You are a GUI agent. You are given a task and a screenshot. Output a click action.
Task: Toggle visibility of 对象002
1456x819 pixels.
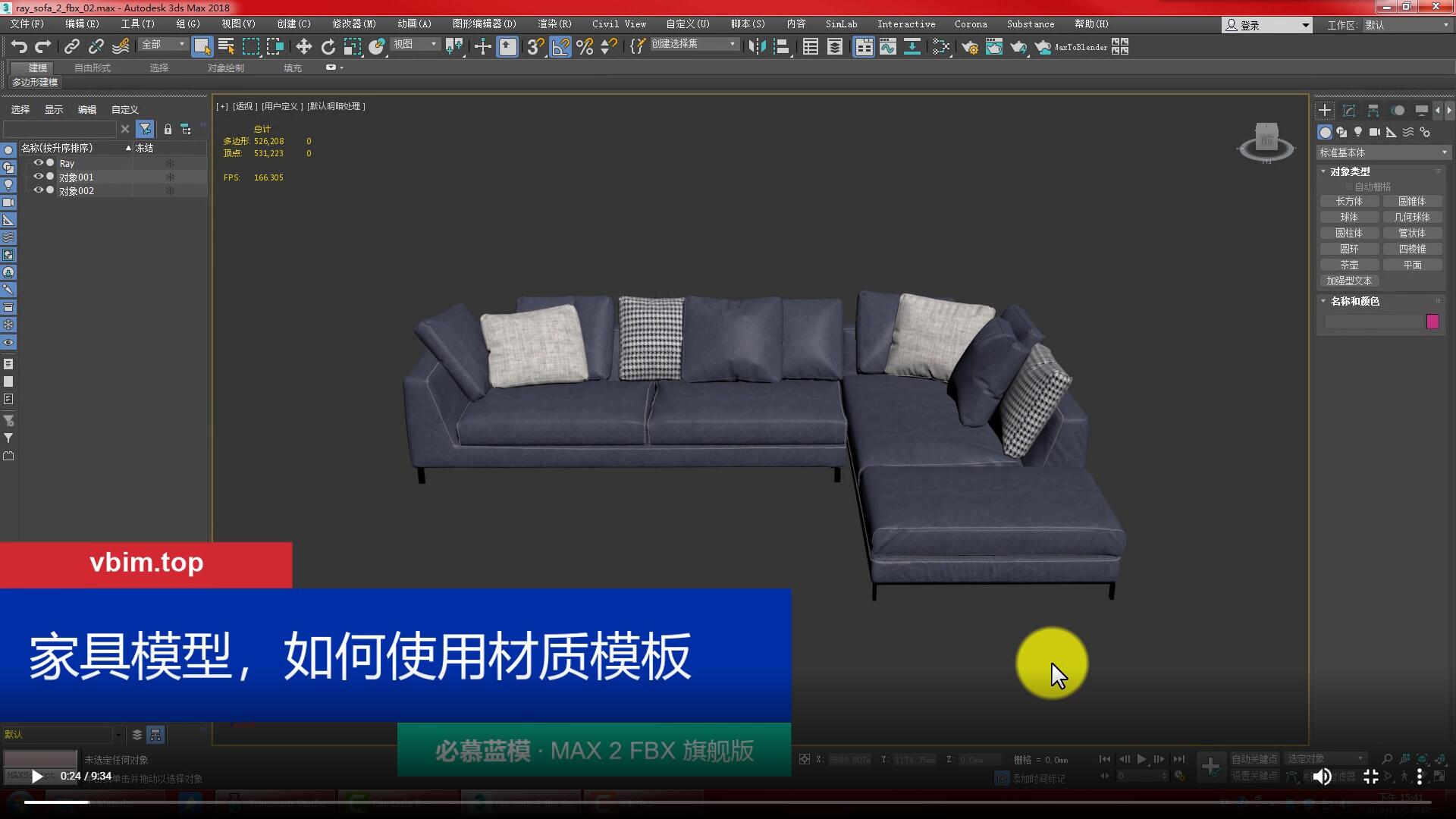click(38, 190)
